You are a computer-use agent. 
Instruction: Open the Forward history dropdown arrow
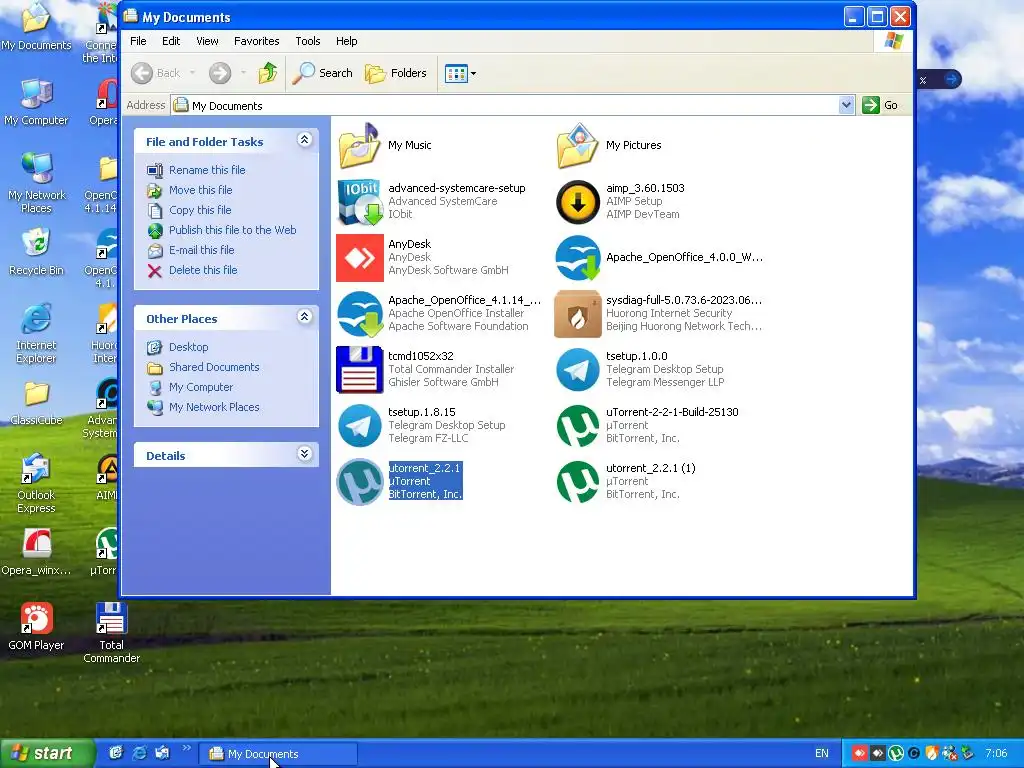click(243, 73)
